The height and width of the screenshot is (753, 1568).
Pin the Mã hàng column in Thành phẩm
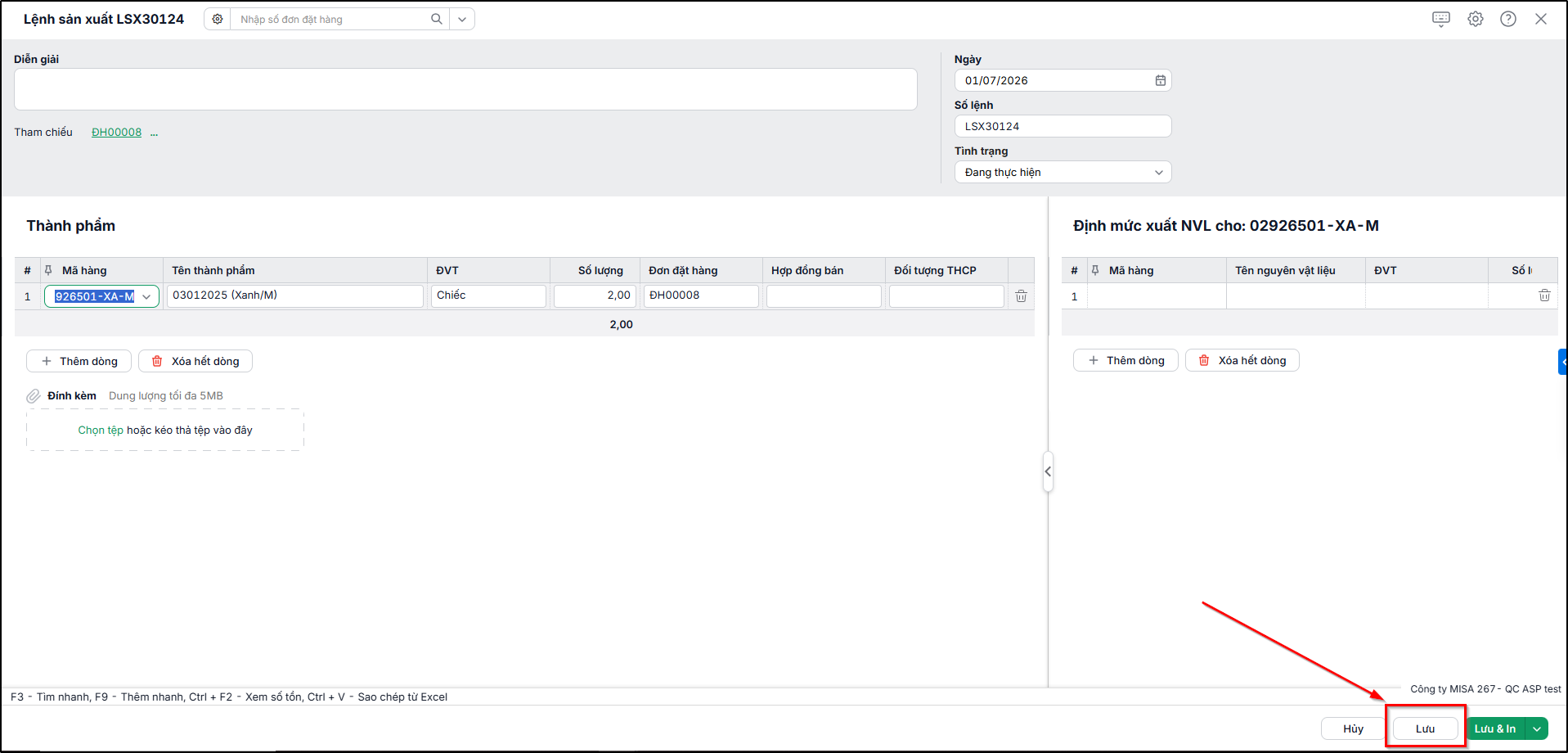(48, 270)
